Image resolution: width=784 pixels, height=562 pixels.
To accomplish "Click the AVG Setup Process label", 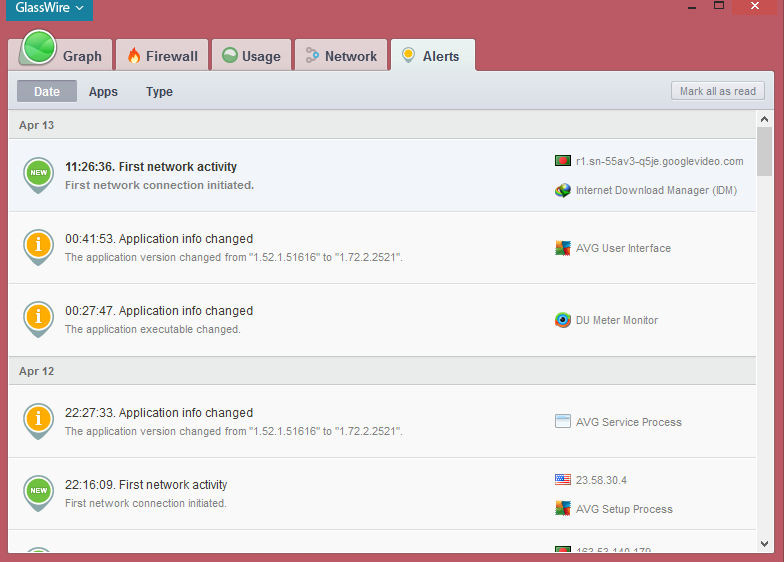I will pos(624,509).
